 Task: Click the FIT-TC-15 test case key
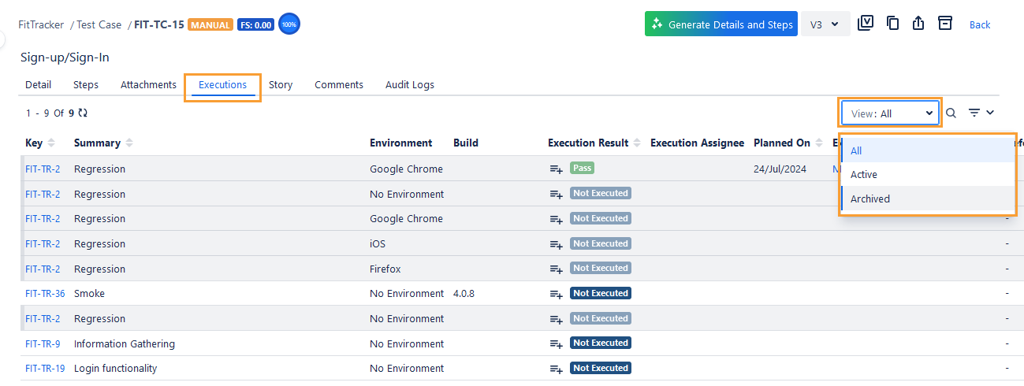coord(159,25)
